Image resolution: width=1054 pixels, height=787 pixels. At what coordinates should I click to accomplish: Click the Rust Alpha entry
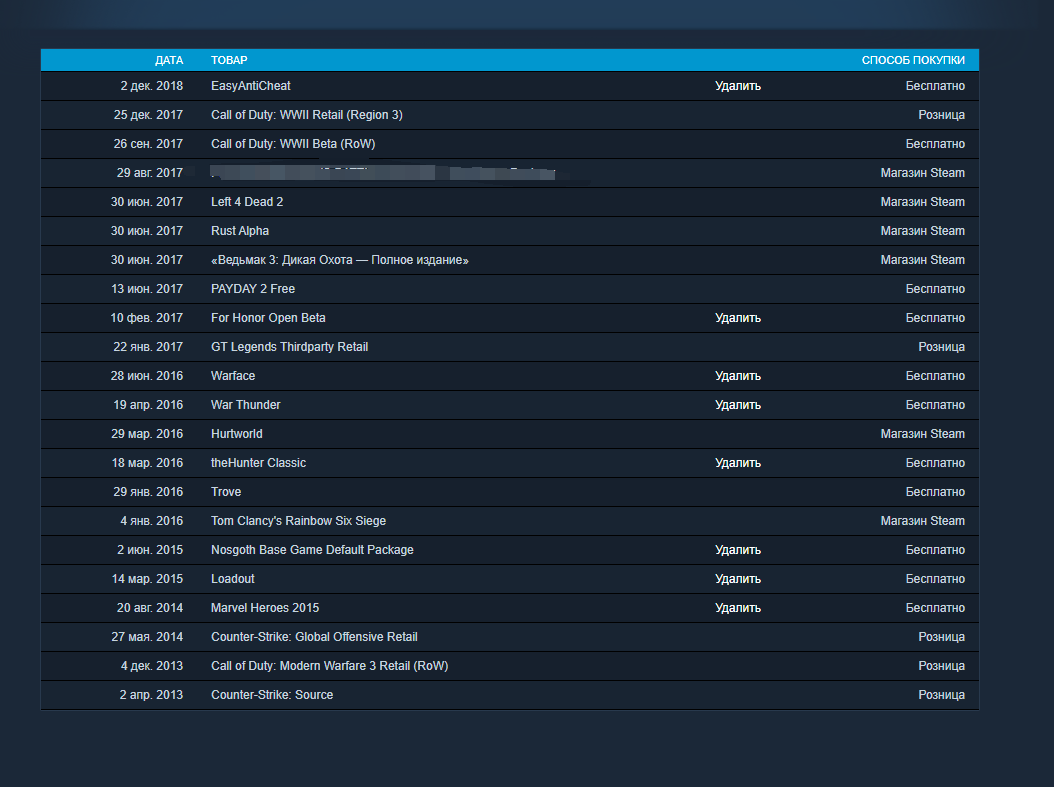[239, 231]
